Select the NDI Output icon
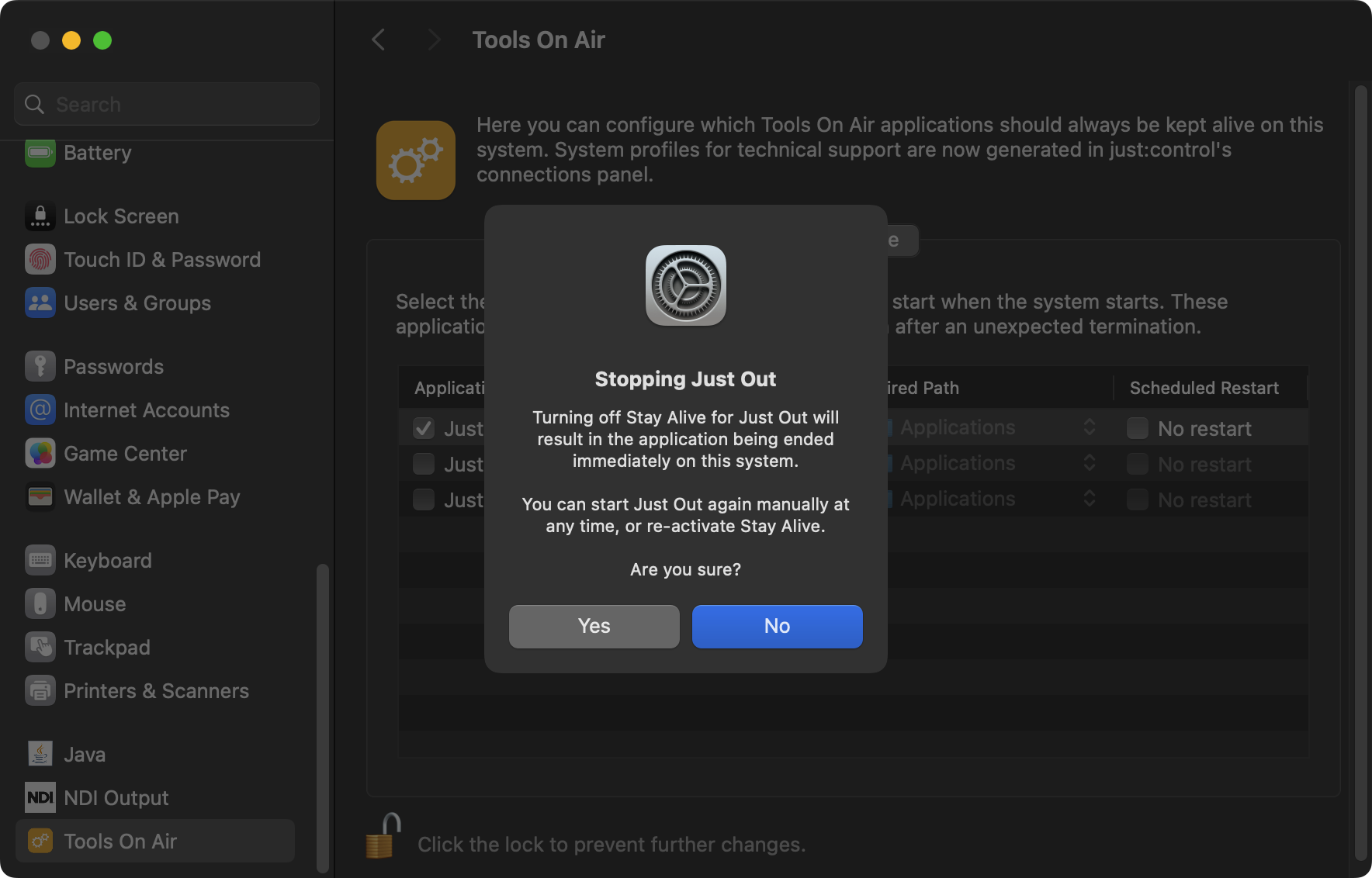1372x878 pixels. tap(40, 798)
